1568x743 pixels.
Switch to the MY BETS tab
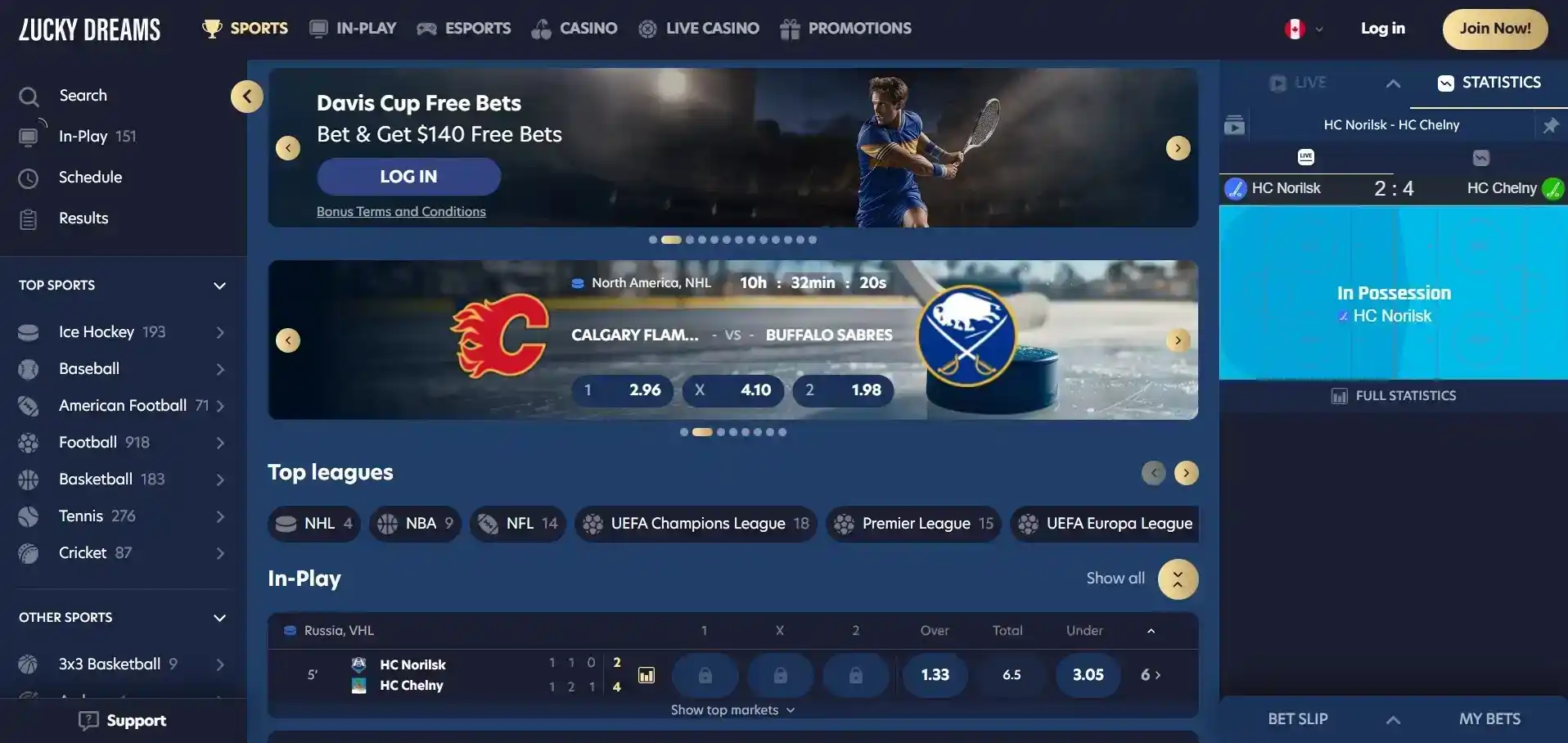[x=1489, y=719]
